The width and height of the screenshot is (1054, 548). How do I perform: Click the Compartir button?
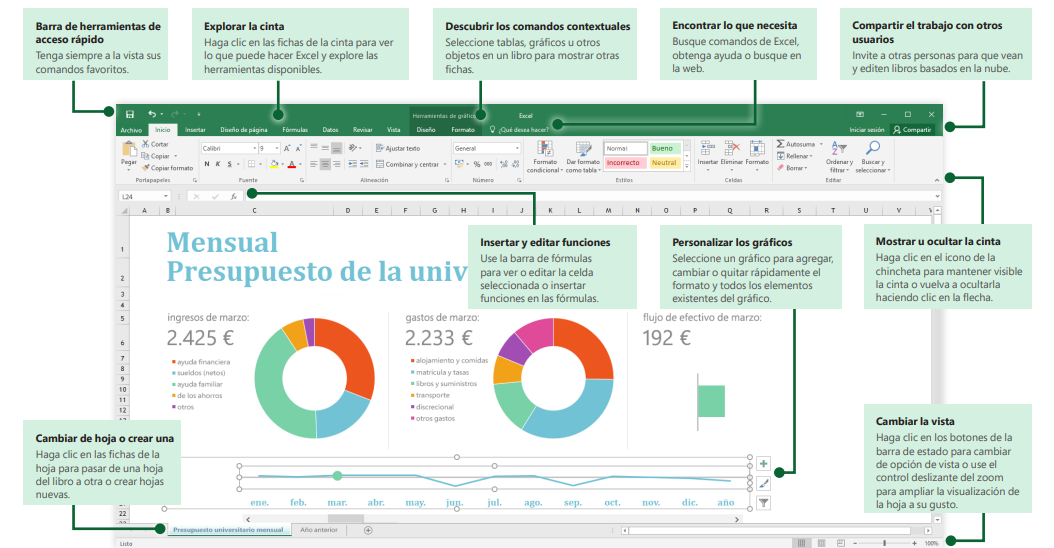[x=912, y=130]
